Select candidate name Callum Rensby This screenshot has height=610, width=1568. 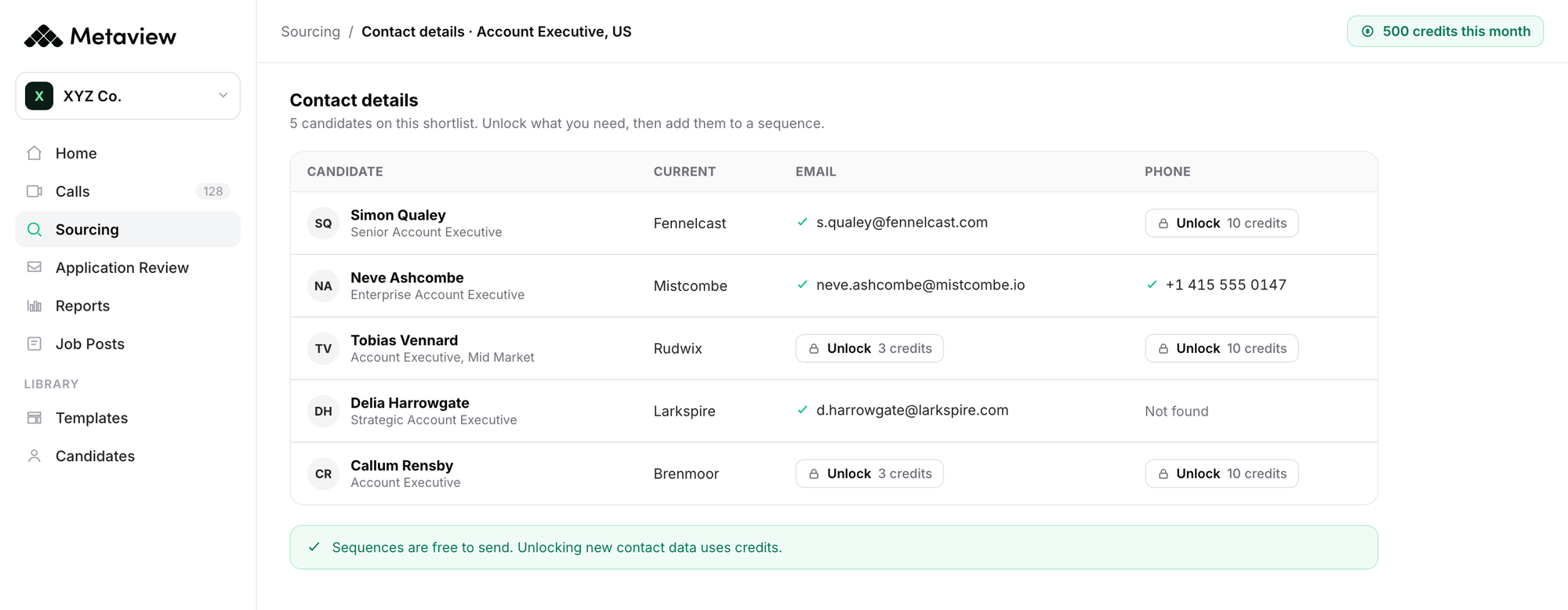point(401,466)
